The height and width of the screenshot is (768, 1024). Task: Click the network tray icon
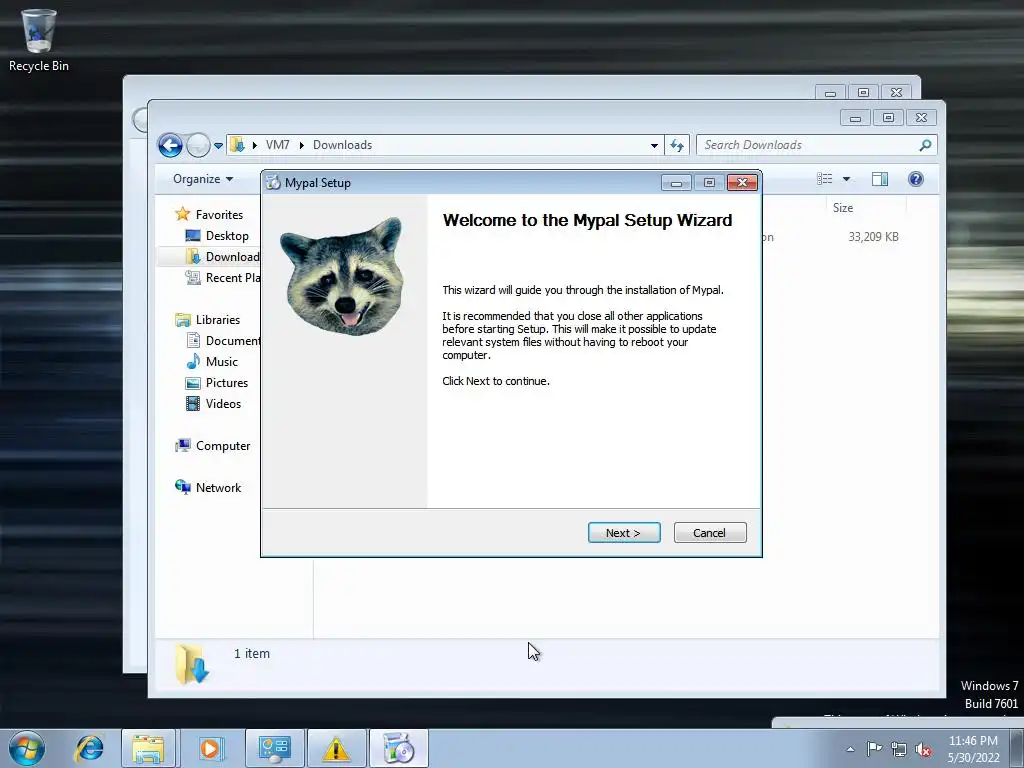click(899, 749)
